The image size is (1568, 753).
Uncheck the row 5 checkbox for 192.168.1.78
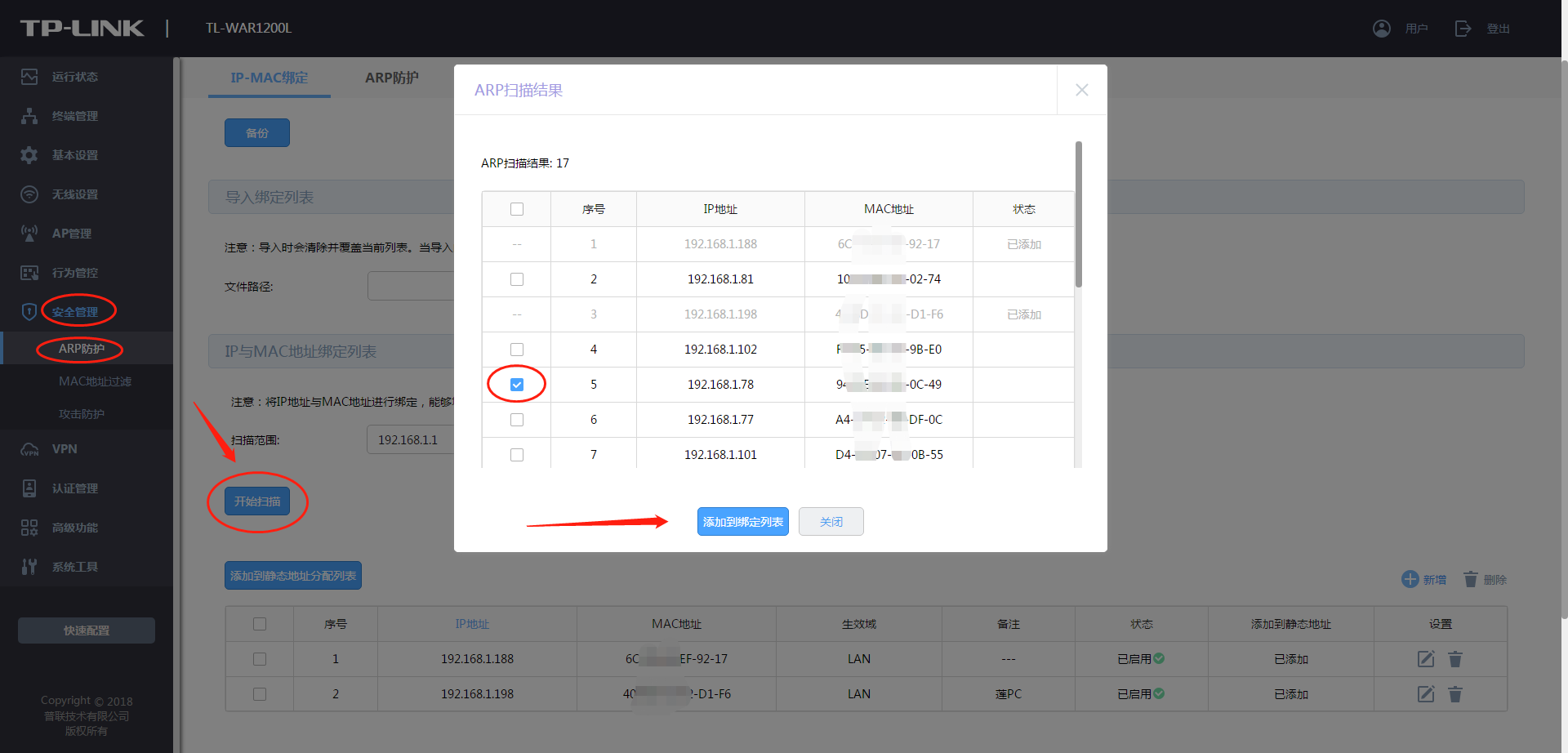point(517,385)
